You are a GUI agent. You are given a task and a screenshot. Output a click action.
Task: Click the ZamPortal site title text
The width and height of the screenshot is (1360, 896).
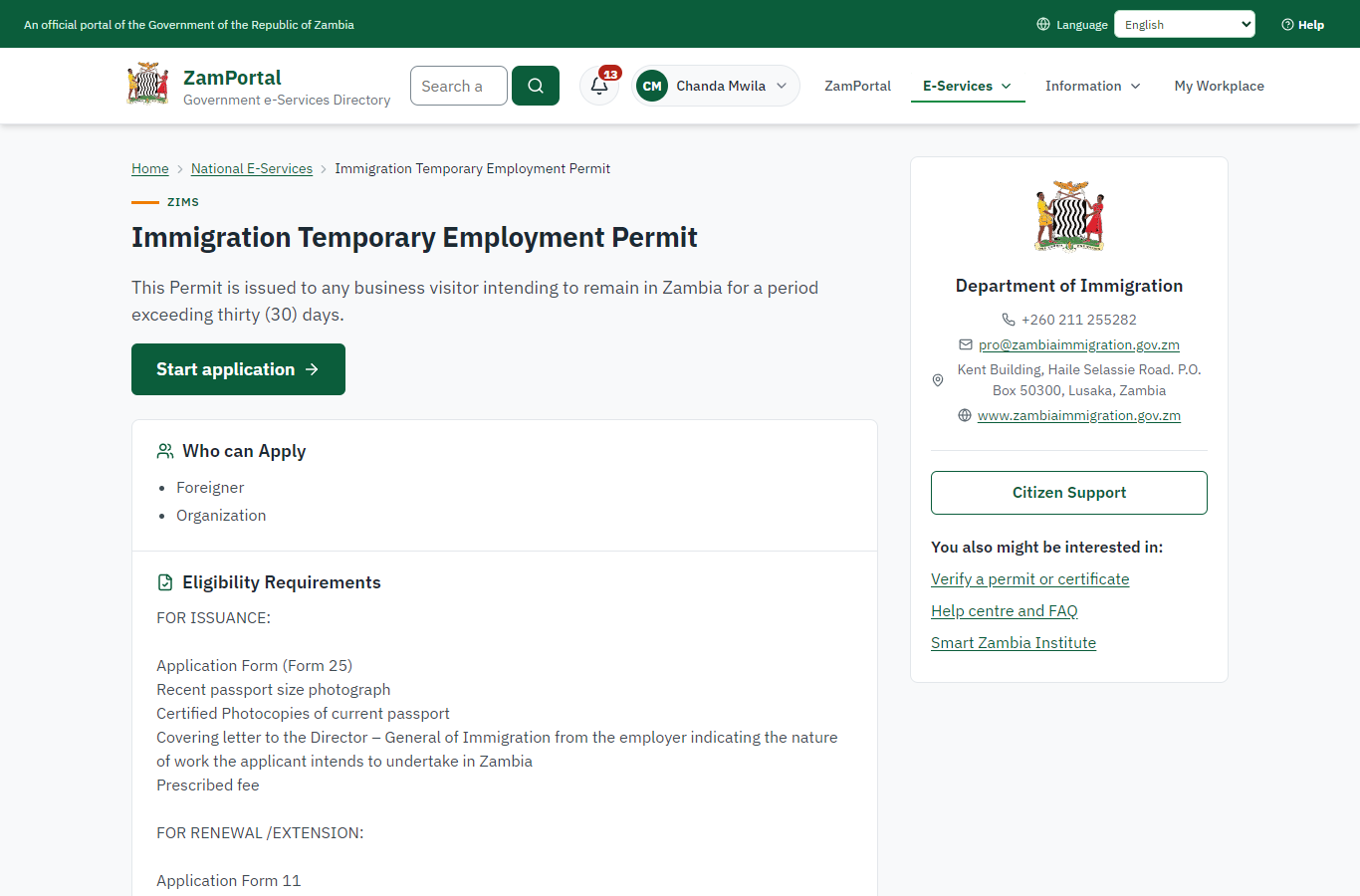232,78
